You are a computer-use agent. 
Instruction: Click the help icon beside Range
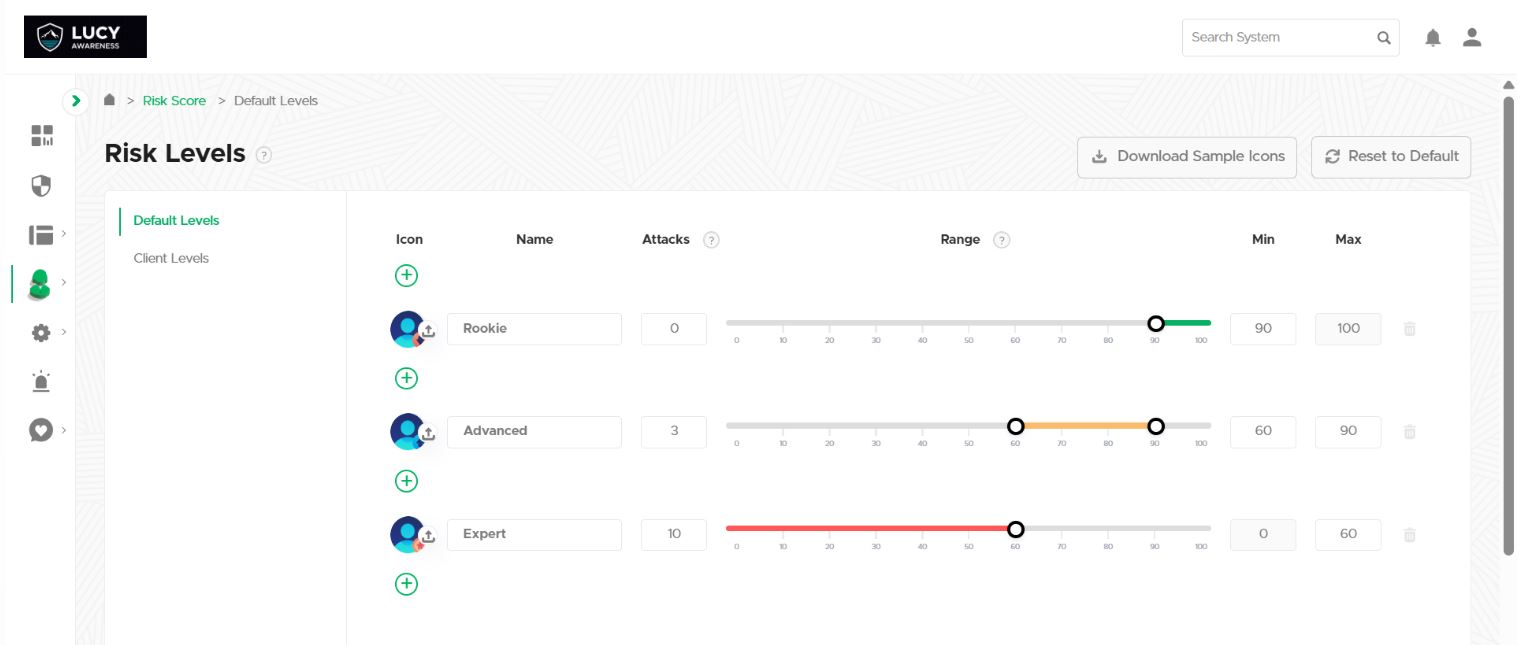[1002, 240]
